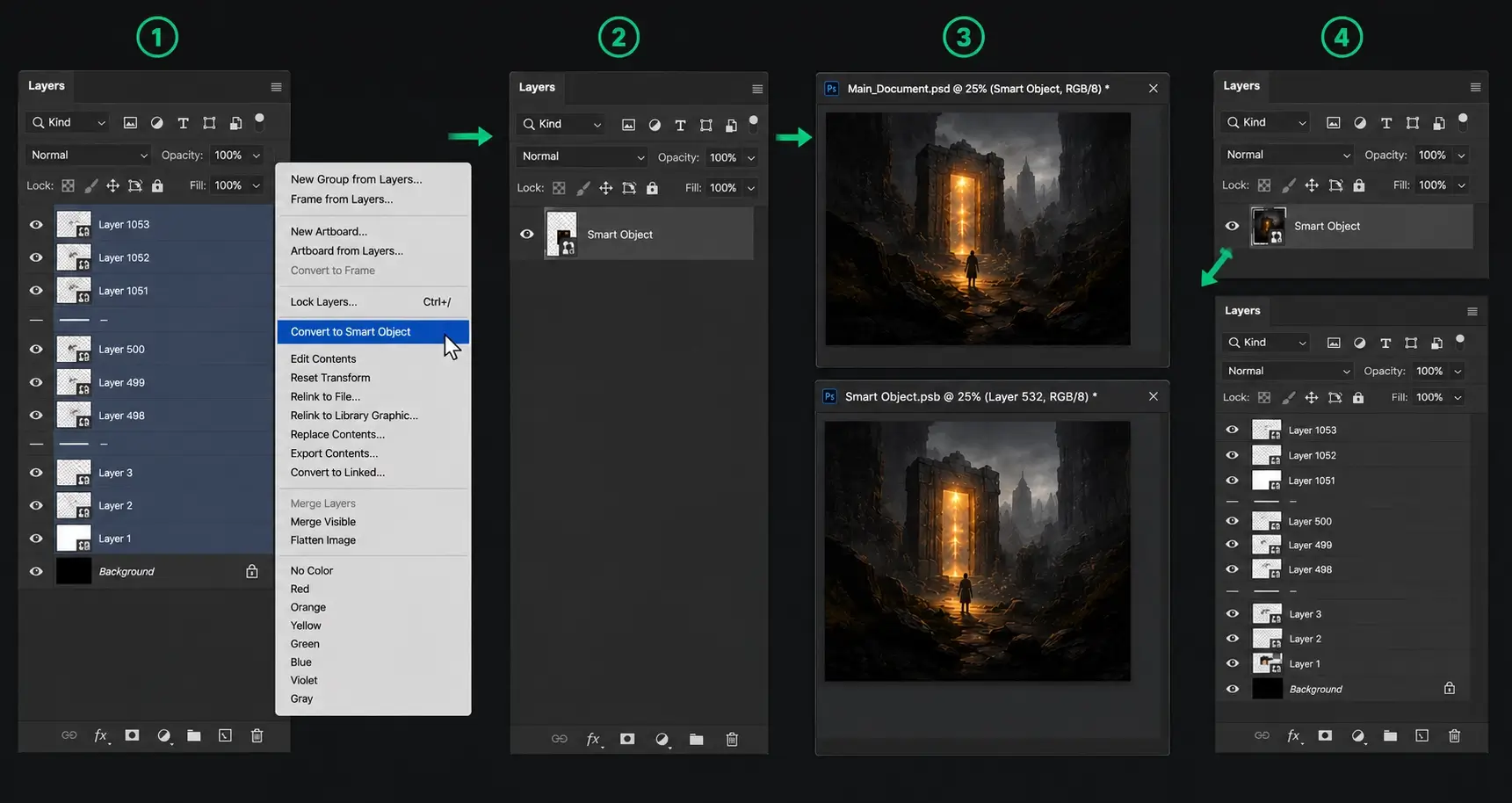Open Fill dropdown arrow in lower panel 4
Viewport: 1512px width, 803px height.
point(1458,398)
